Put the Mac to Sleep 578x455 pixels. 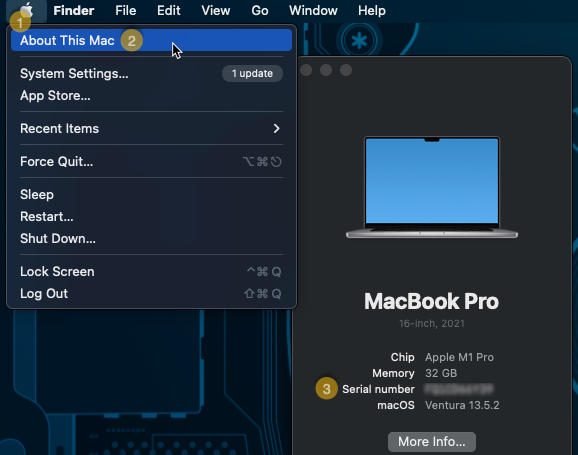[152, 194]
